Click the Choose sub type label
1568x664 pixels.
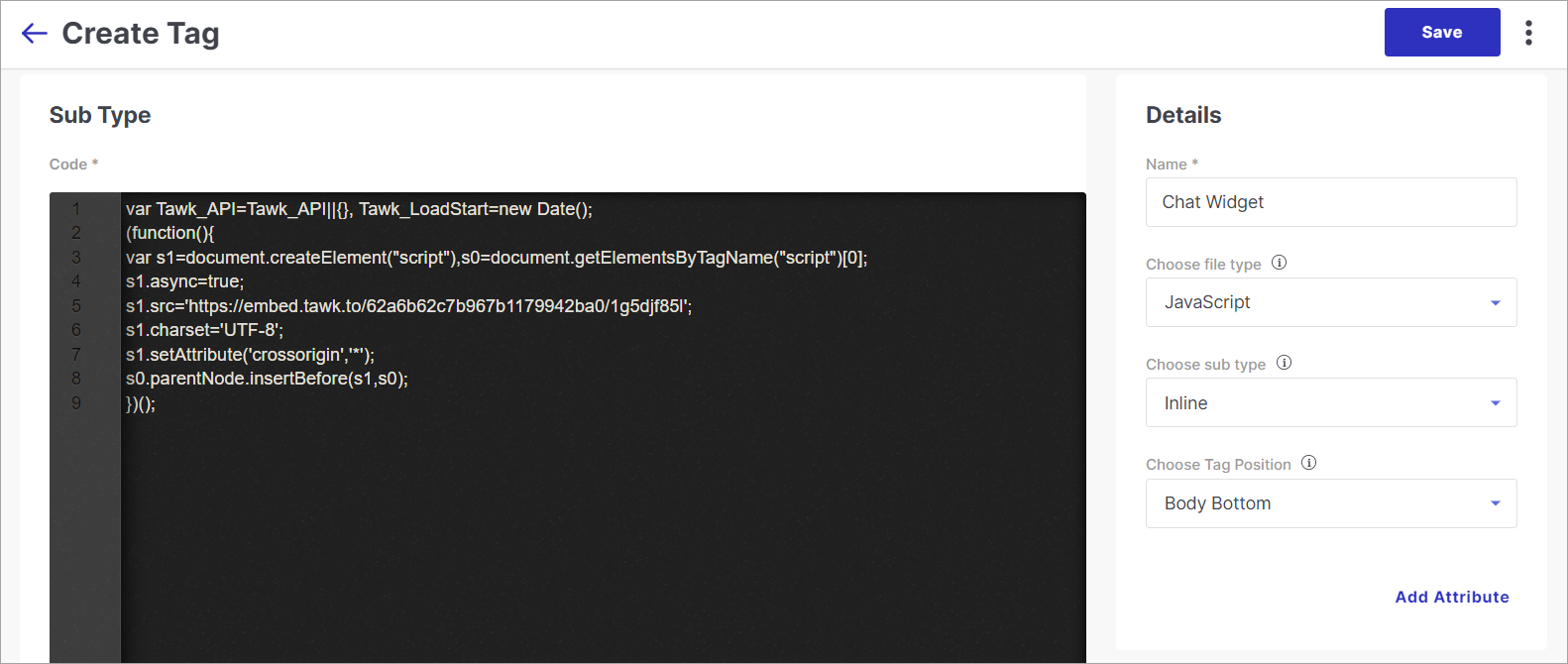pyautogui.click(x=1205, y=365)
